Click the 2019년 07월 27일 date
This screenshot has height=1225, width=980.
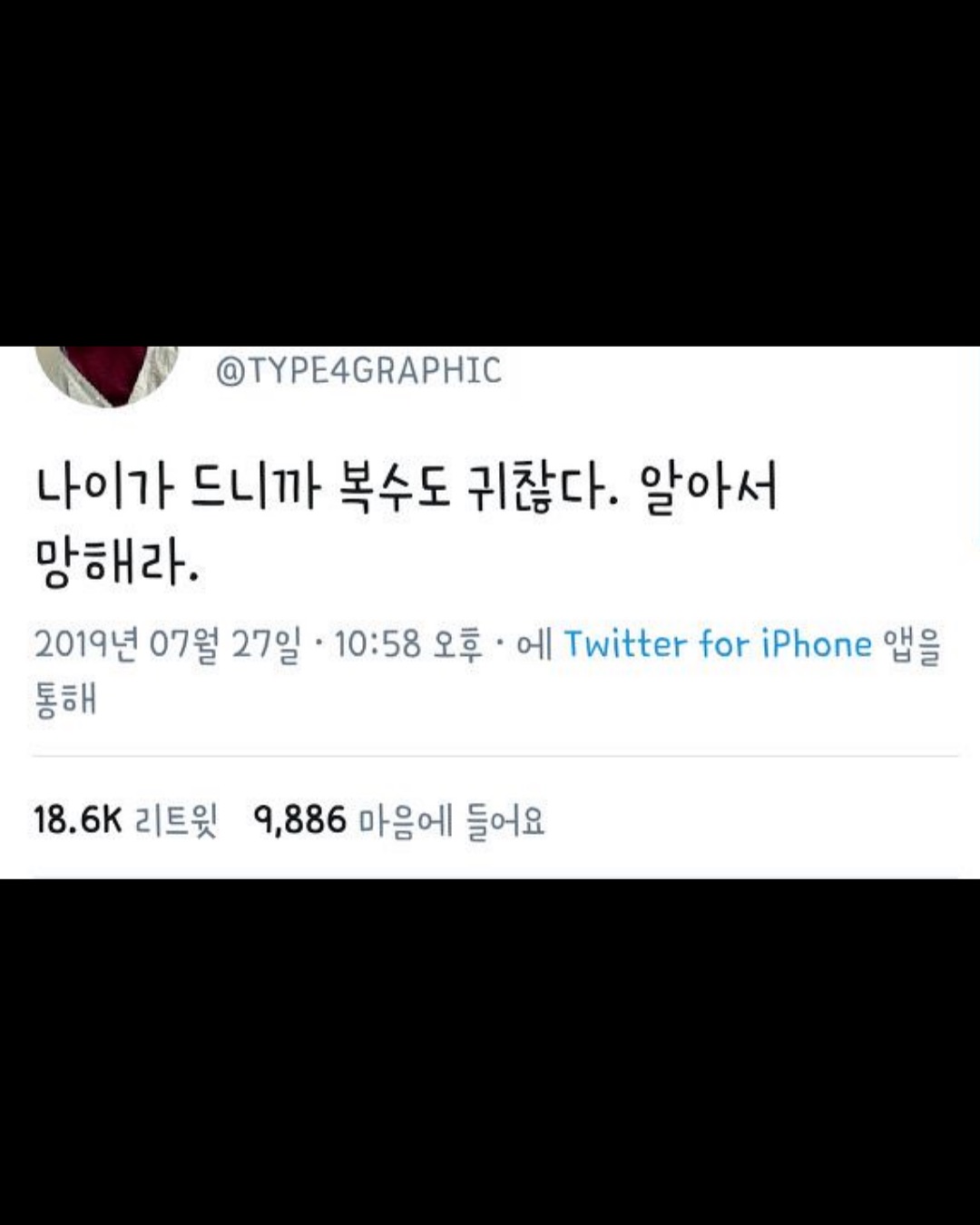click(x=168, y=644)
